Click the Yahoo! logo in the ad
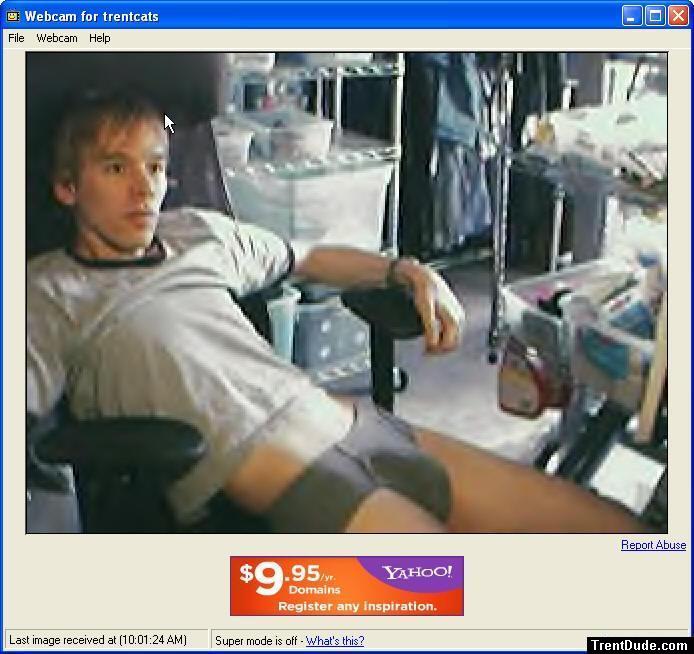Viewport: 694px width, 654px height. click(x=417, y=573)
